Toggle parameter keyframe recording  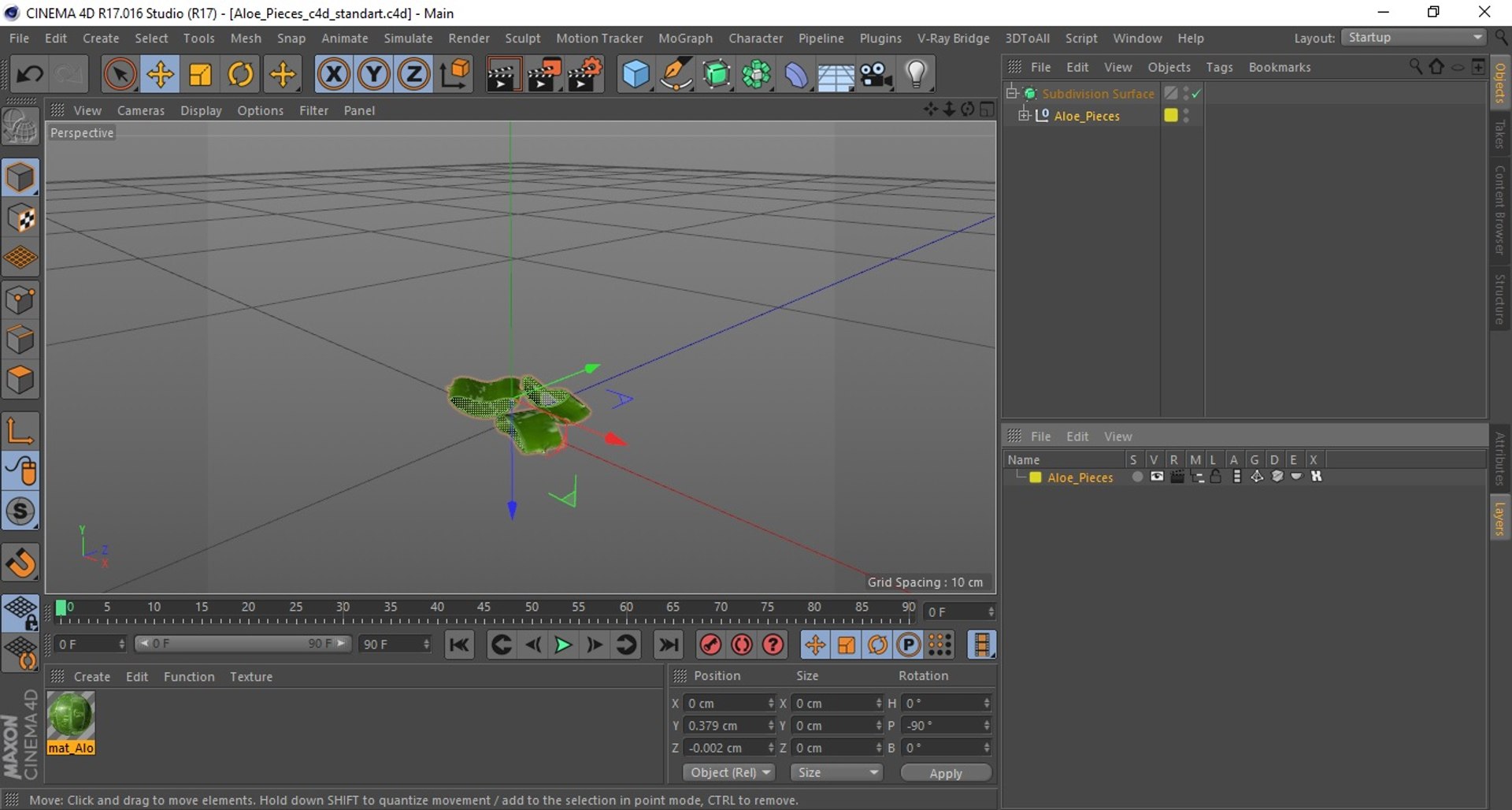pos(909,645)
